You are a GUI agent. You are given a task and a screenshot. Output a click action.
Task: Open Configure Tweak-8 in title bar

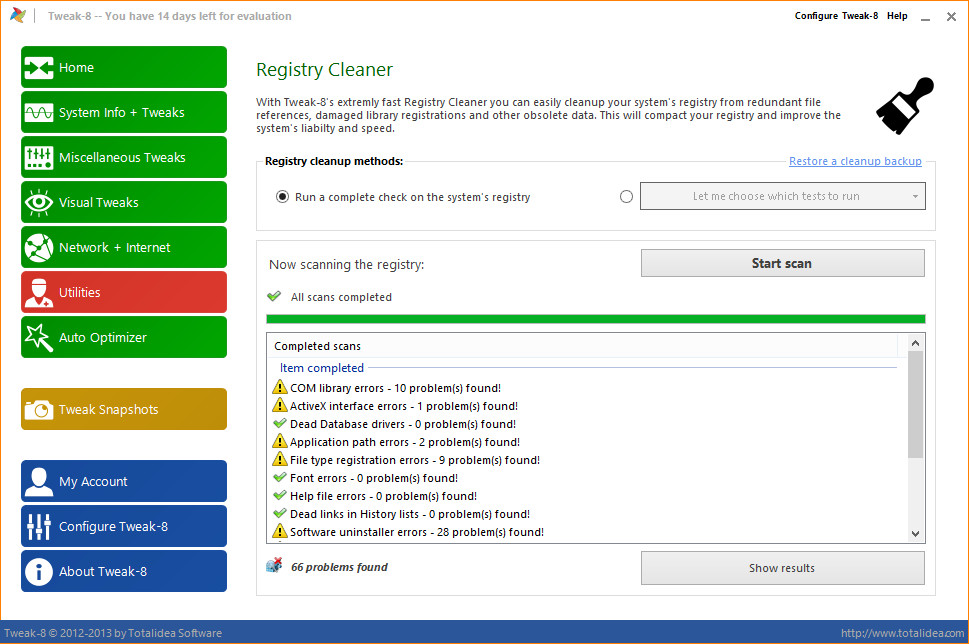pyautogui.click(x=836, y=16)
